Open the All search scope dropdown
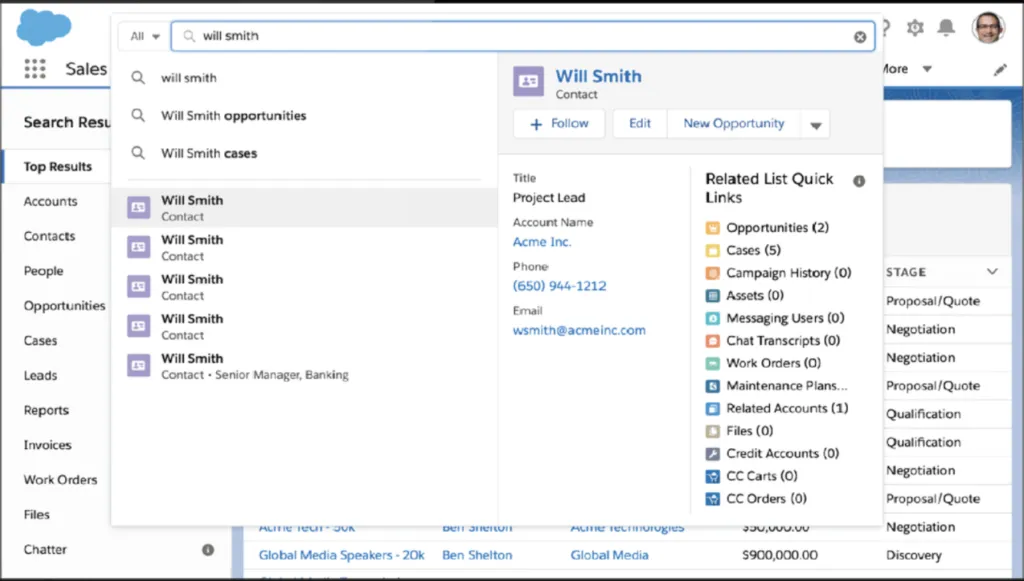 [144, 37]
